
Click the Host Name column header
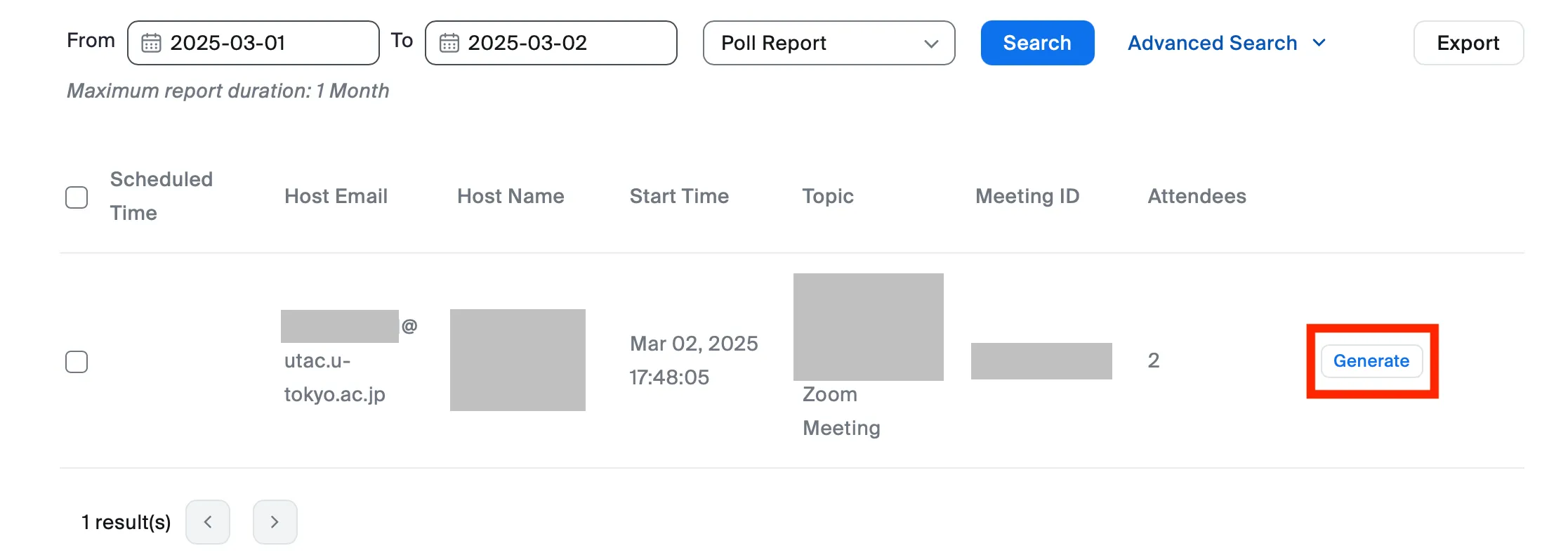(x=510, y=196)
